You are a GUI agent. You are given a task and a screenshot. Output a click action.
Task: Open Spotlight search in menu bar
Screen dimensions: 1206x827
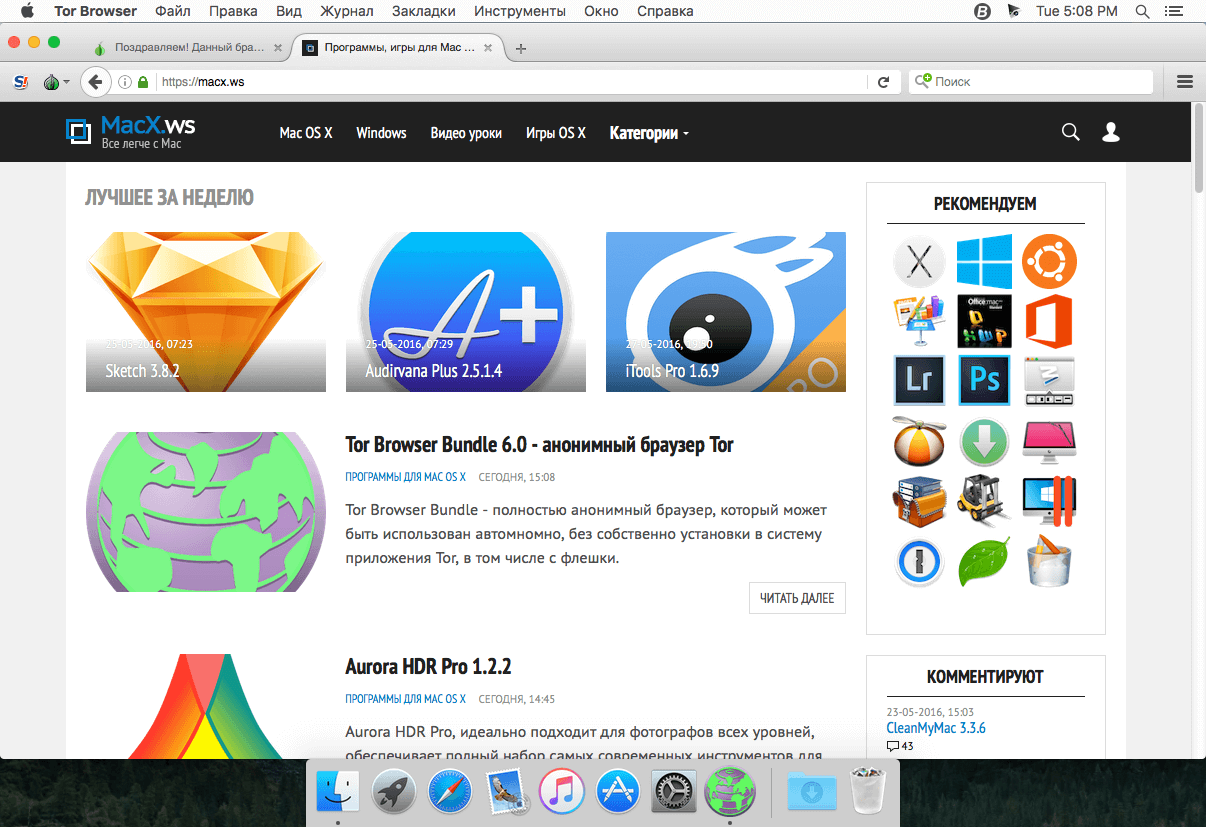point(1142,12)
